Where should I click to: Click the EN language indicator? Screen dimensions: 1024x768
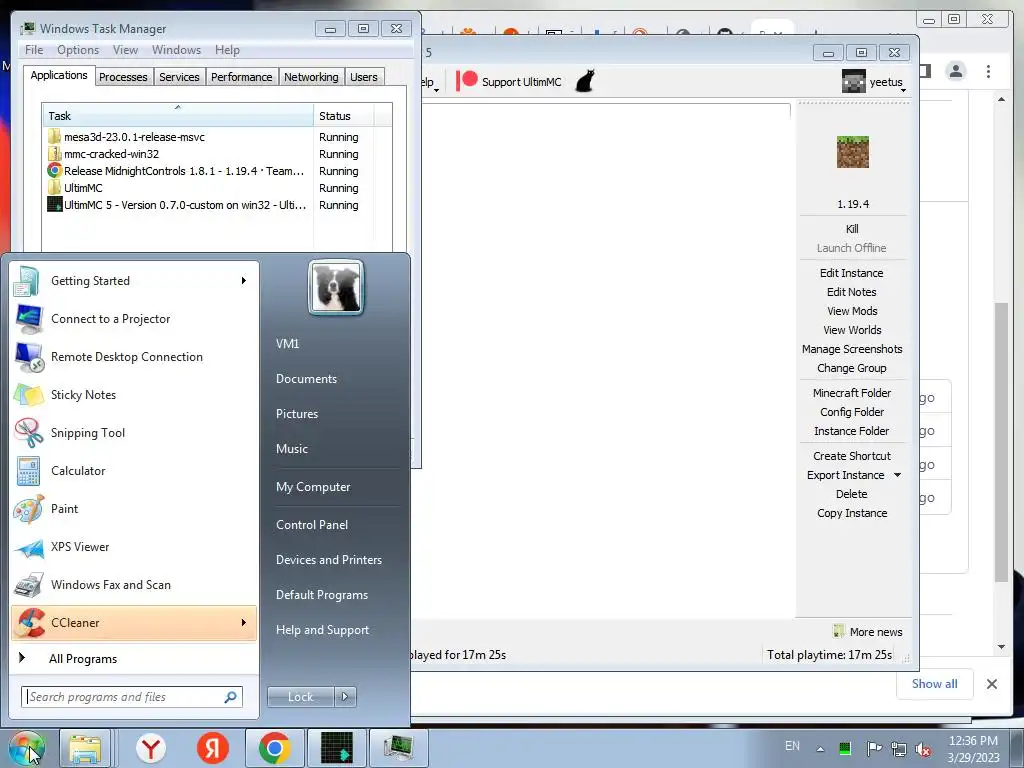click(792, 746)
